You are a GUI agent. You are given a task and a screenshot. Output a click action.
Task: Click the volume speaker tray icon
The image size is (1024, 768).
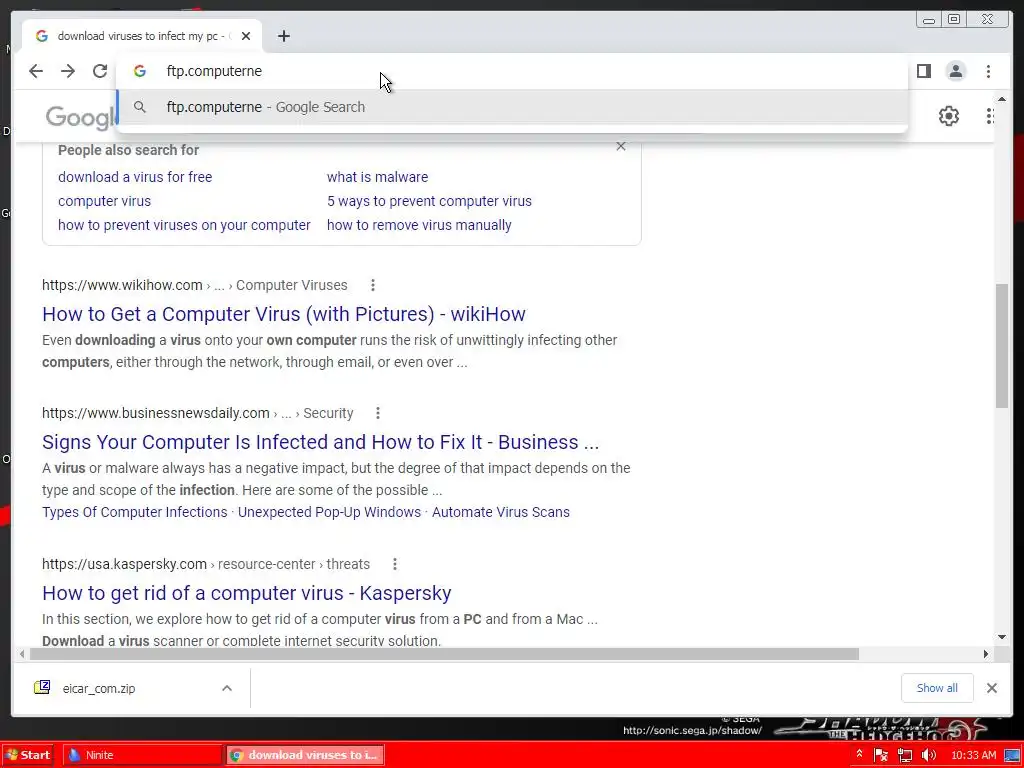(x=929, y=755)
